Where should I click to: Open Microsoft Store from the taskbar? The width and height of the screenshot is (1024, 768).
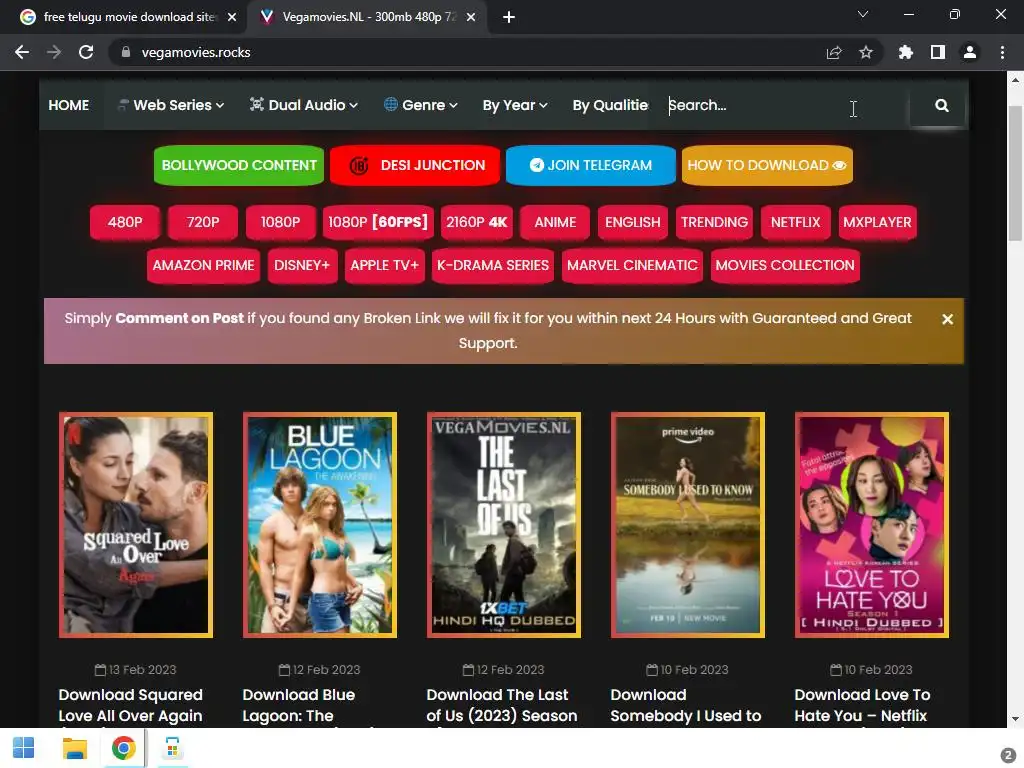(x=172, y=748)
